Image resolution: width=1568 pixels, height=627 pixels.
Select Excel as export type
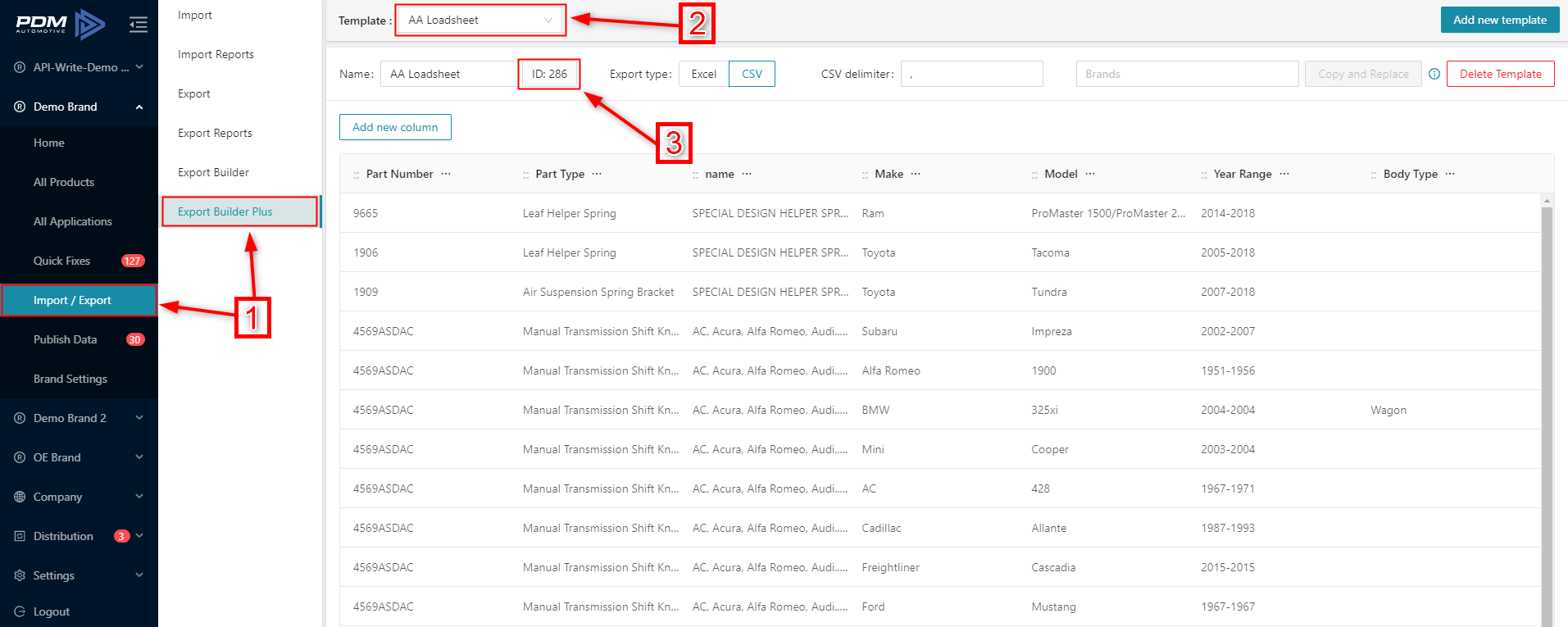pos(703,74)
